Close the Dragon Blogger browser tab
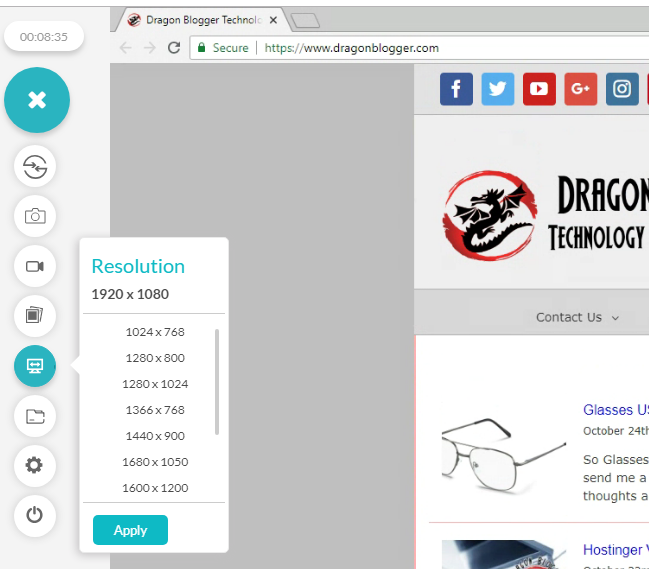Image resolution: width=649 pixels, height=569 pixels. pyautogui.click(x=273, y=20)
